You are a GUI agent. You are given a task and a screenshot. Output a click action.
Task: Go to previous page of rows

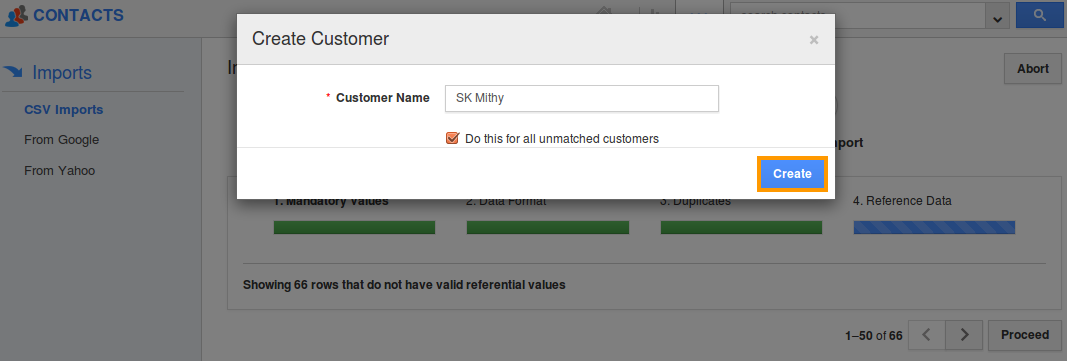click(926, 334)
